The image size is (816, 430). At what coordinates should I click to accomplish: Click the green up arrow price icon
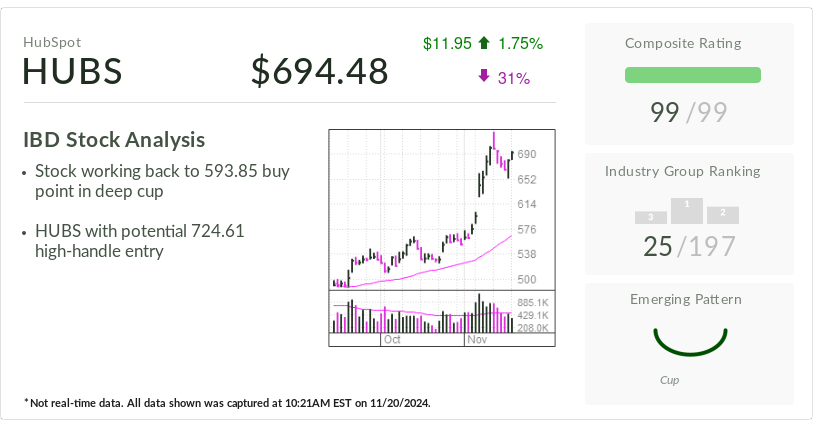coord(484,43)
